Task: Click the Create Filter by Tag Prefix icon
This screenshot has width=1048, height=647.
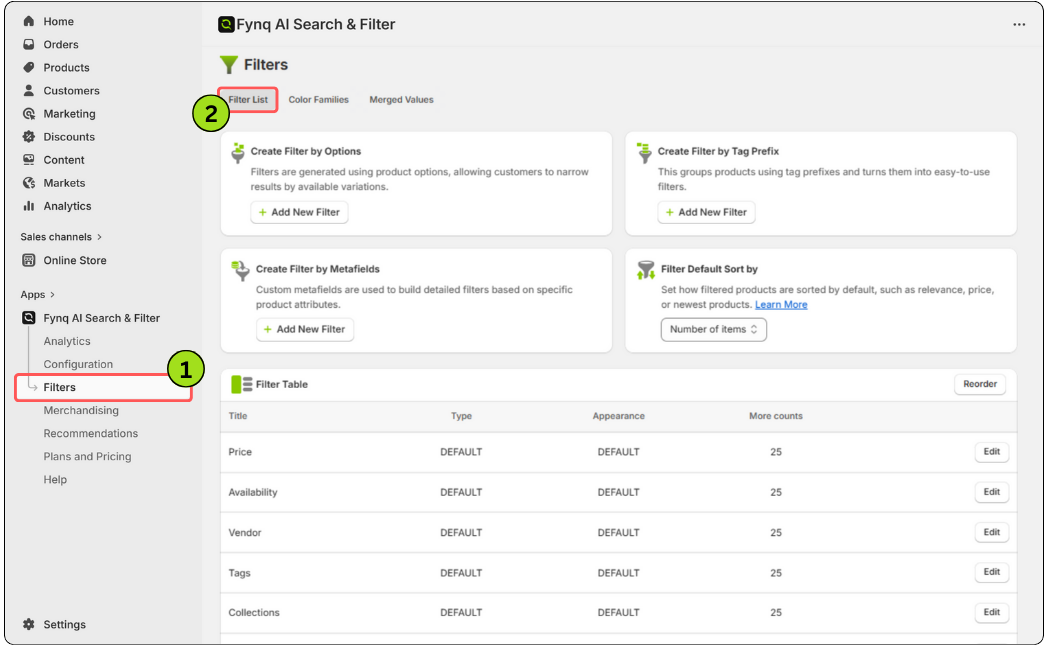Action: (644, 152)
